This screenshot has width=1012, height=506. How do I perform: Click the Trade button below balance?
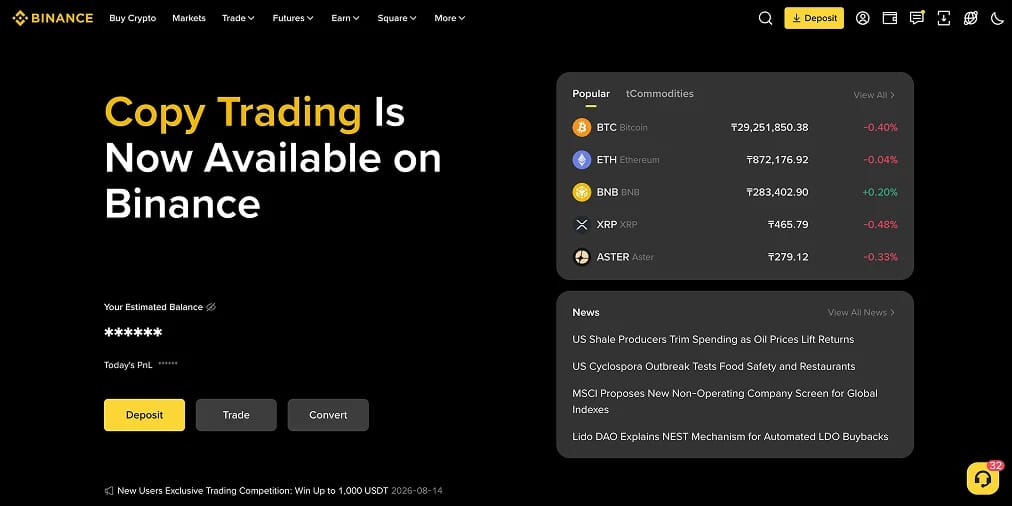tap(236, 415)
